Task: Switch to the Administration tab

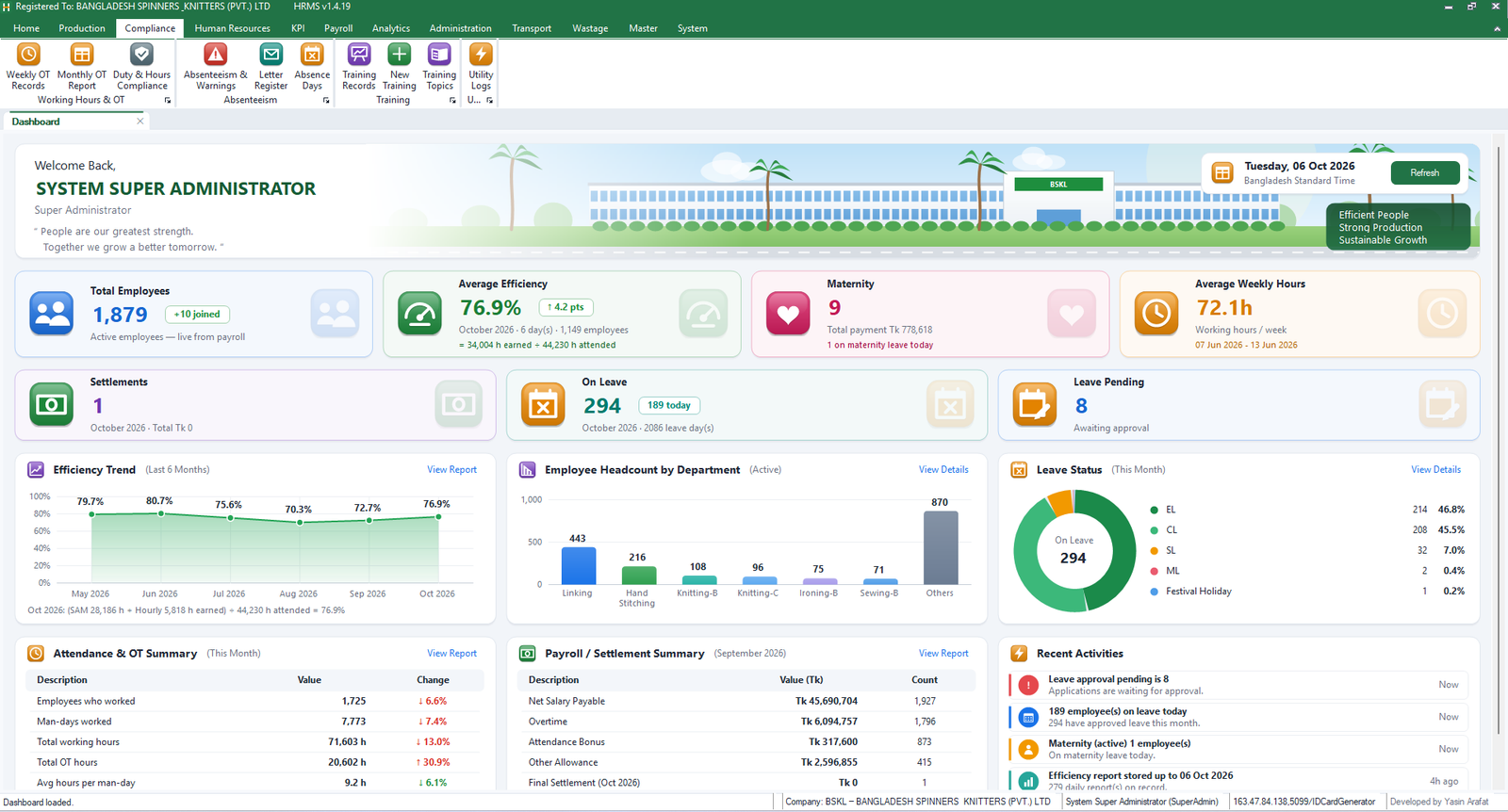Action: click(x=460, y=28)
